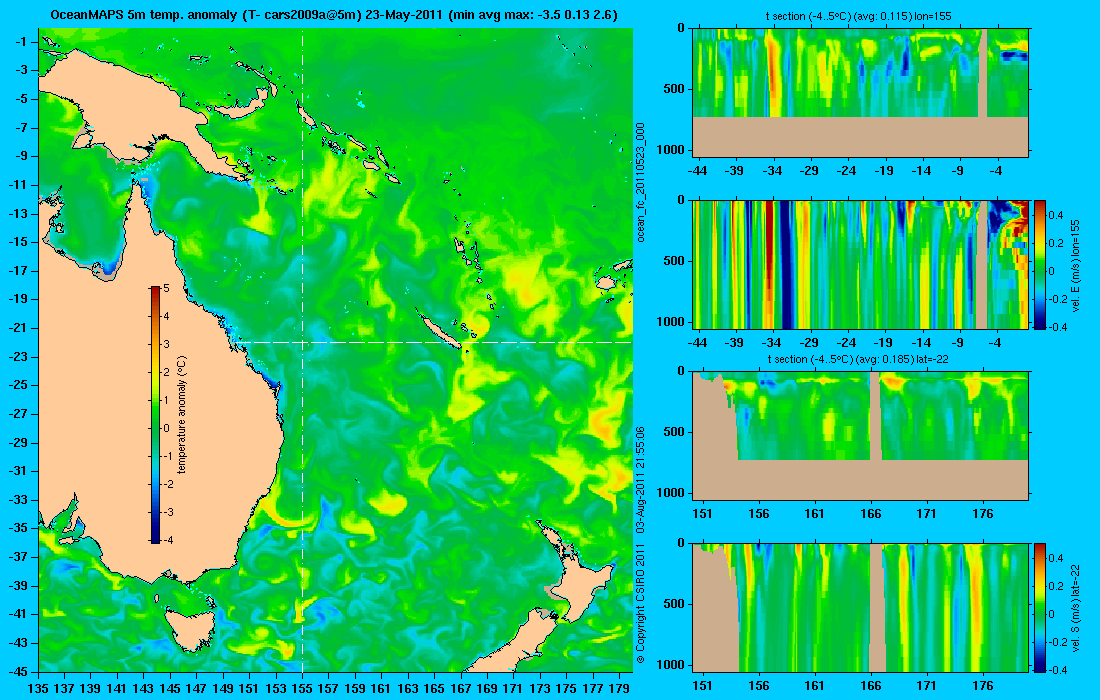Select the 'vel. E (m/s) lon=155' label
The width and height of the screenshot is (1100, 700).
(x=1076, y=265)
